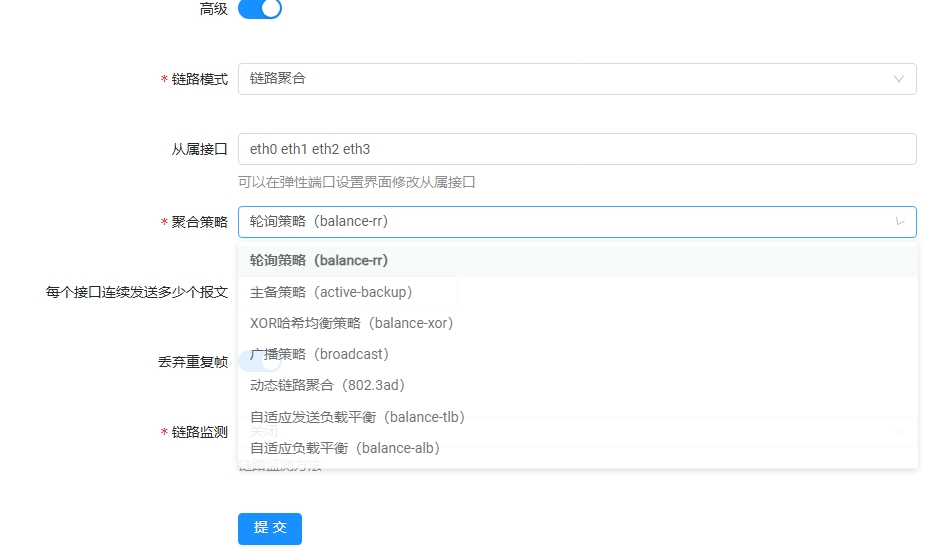Select 广播策略 (broadcast) option
The width and height of the screenshot is (933, 548).
click(x=319, y=354)
